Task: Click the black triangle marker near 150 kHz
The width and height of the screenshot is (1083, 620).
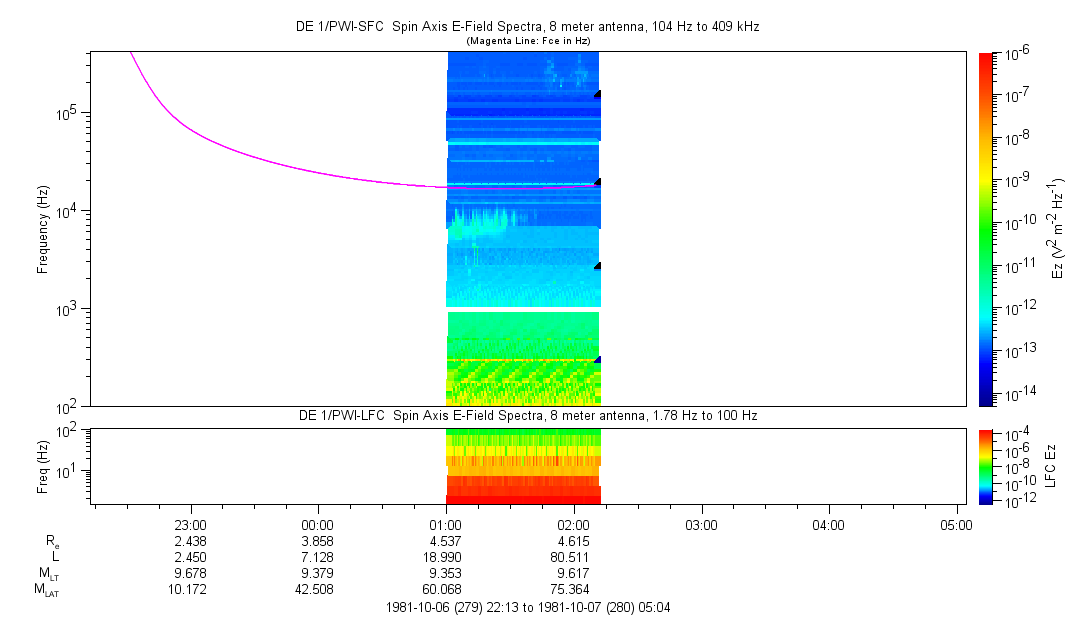Action: click(x=597, y=94)
